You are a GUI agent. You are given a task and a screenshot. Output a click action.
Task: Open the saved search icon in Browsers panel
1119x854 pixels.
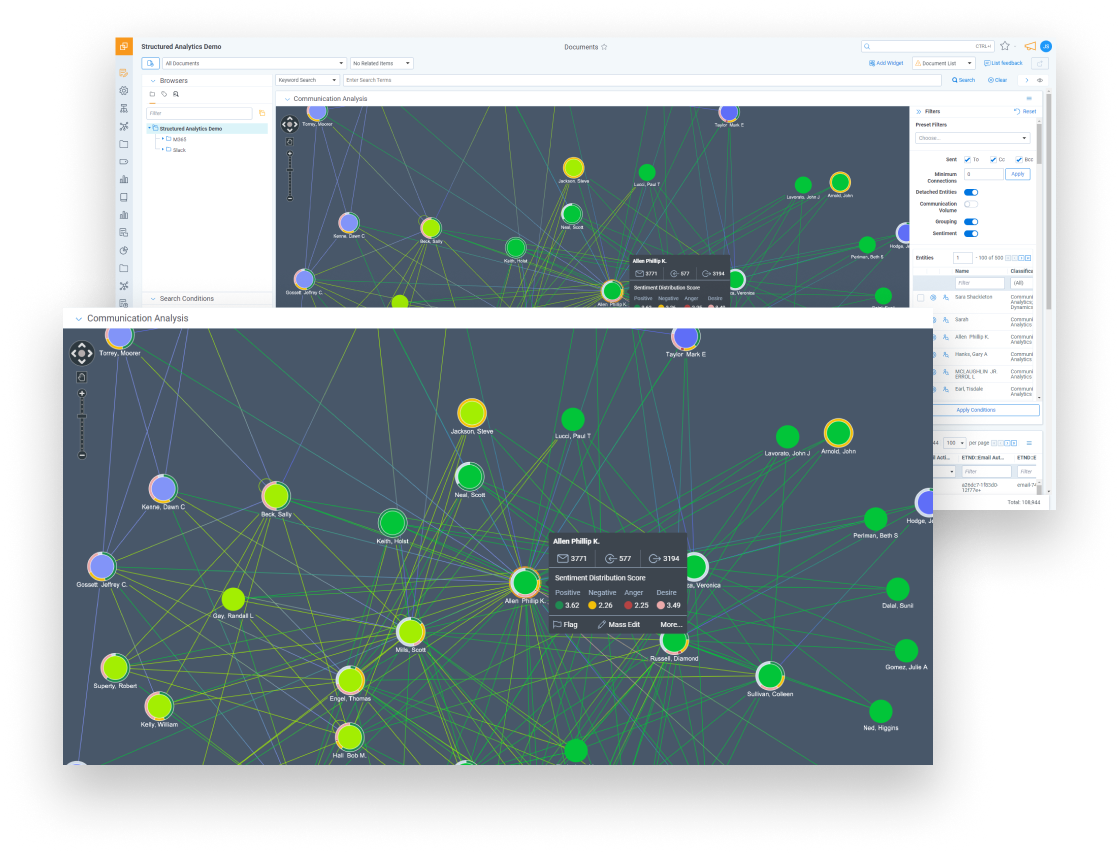[x=176, y=94]
